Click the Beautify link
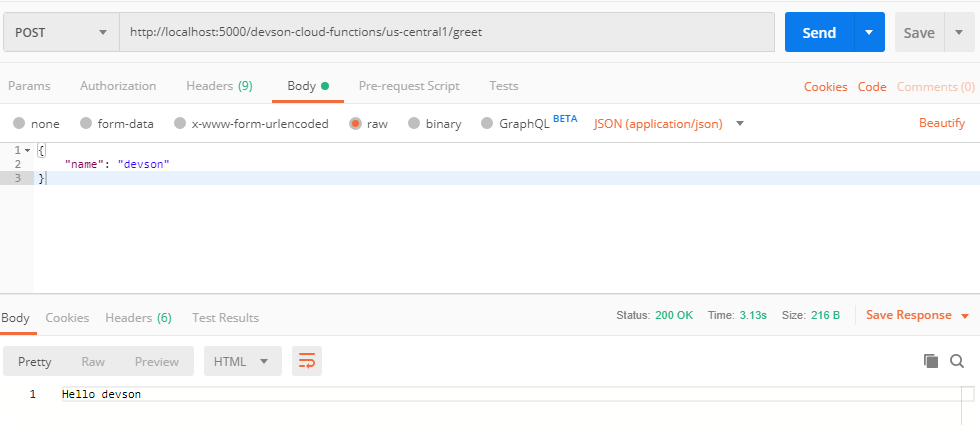 [942, 123]
